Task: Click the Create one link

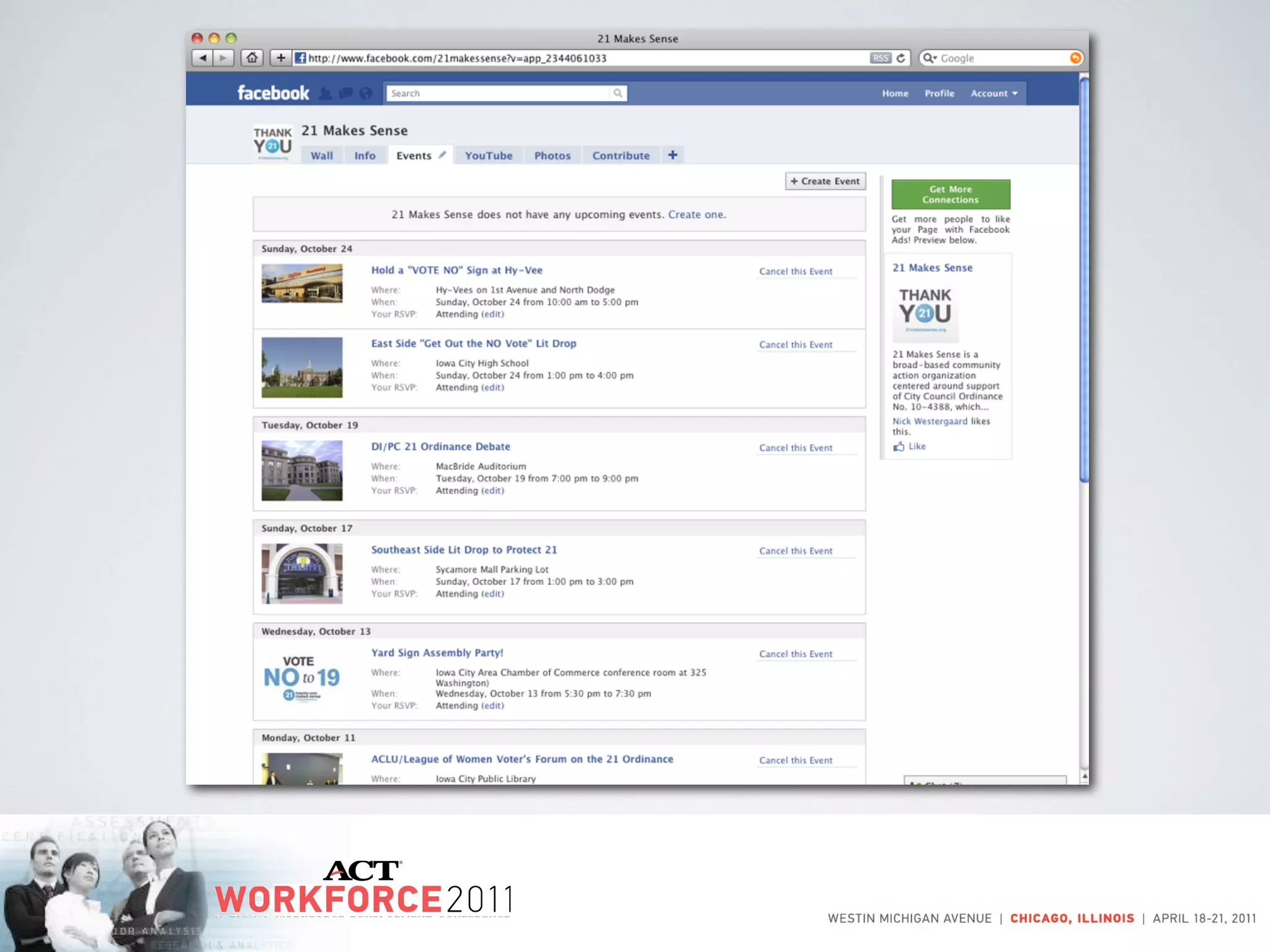Action: (696, 214)
